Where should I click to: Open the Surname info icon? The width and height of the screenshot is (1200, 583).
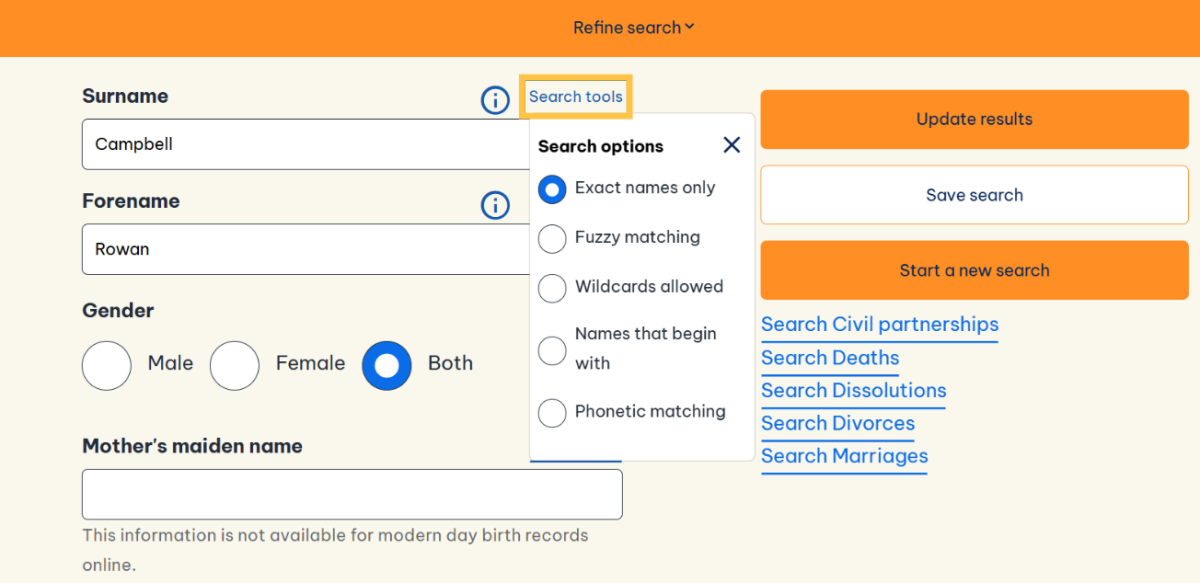pos(495,100)
